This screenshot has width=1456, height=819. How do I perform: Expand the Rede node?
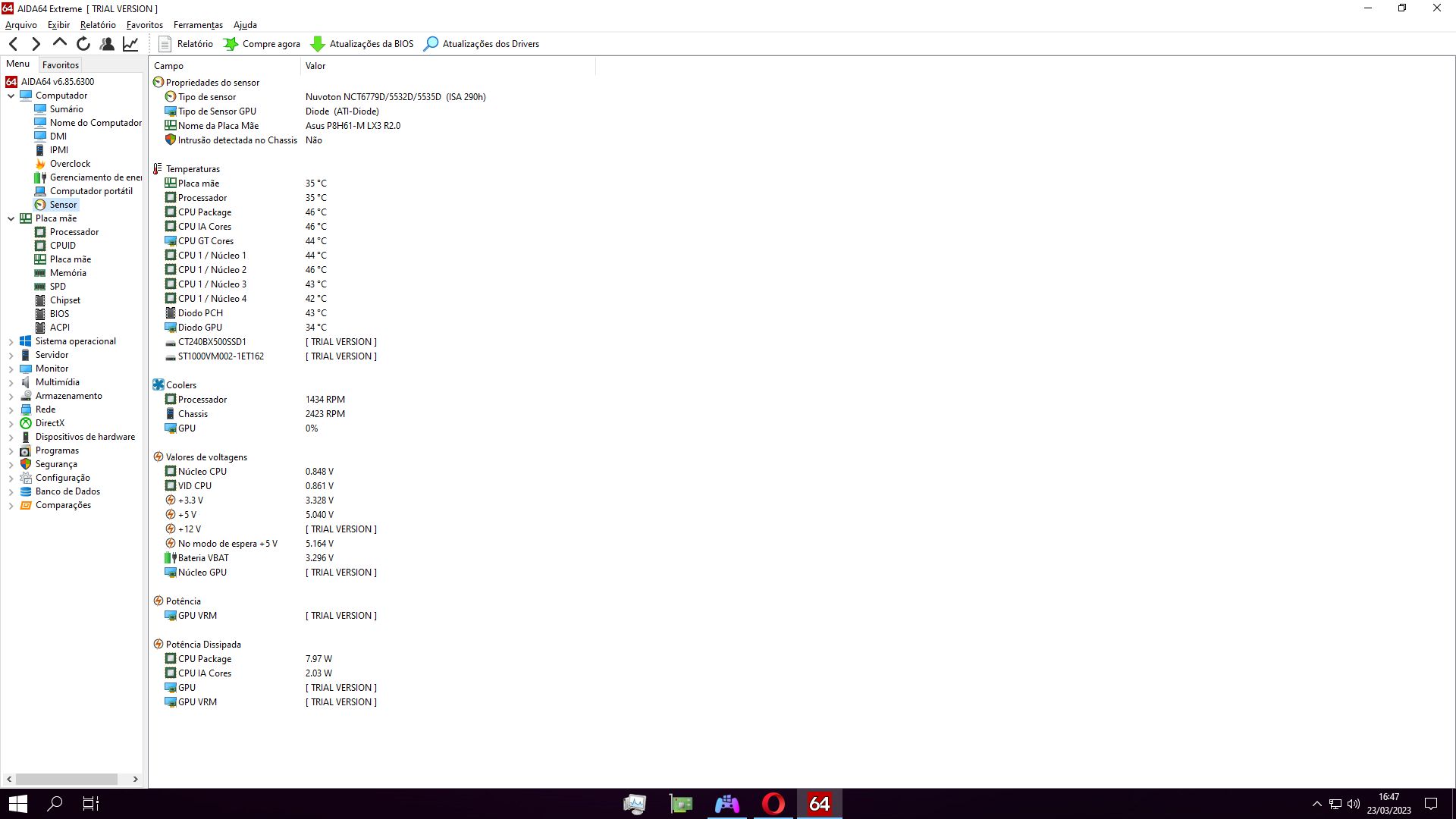click(11, 409)
